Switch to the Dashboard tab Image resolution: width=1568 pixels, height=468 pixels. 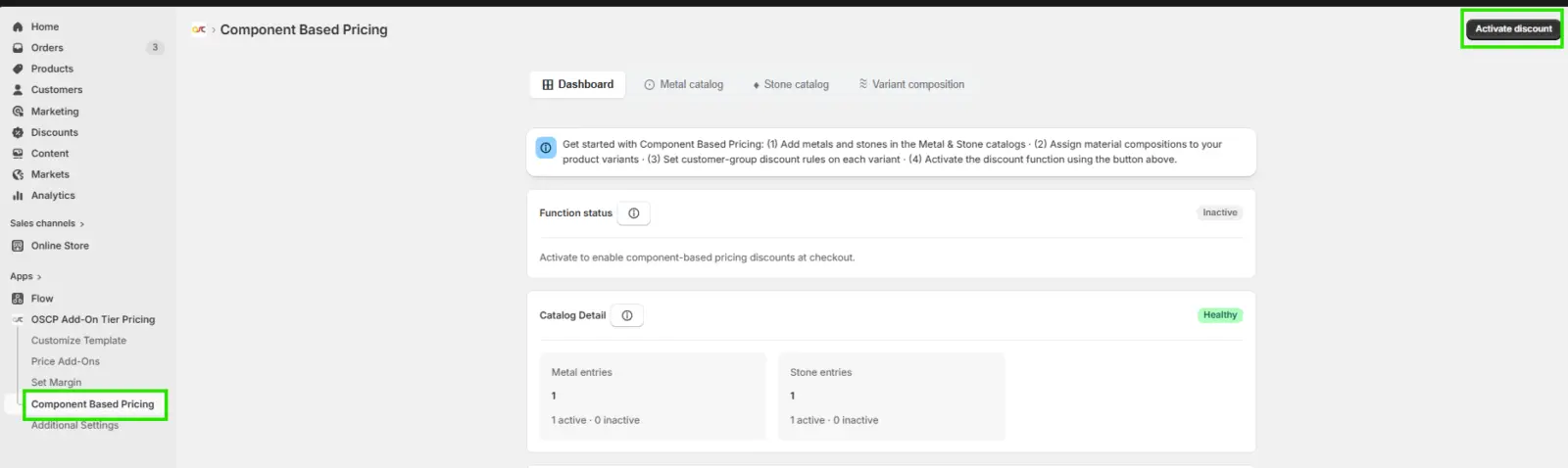point(578,85)
